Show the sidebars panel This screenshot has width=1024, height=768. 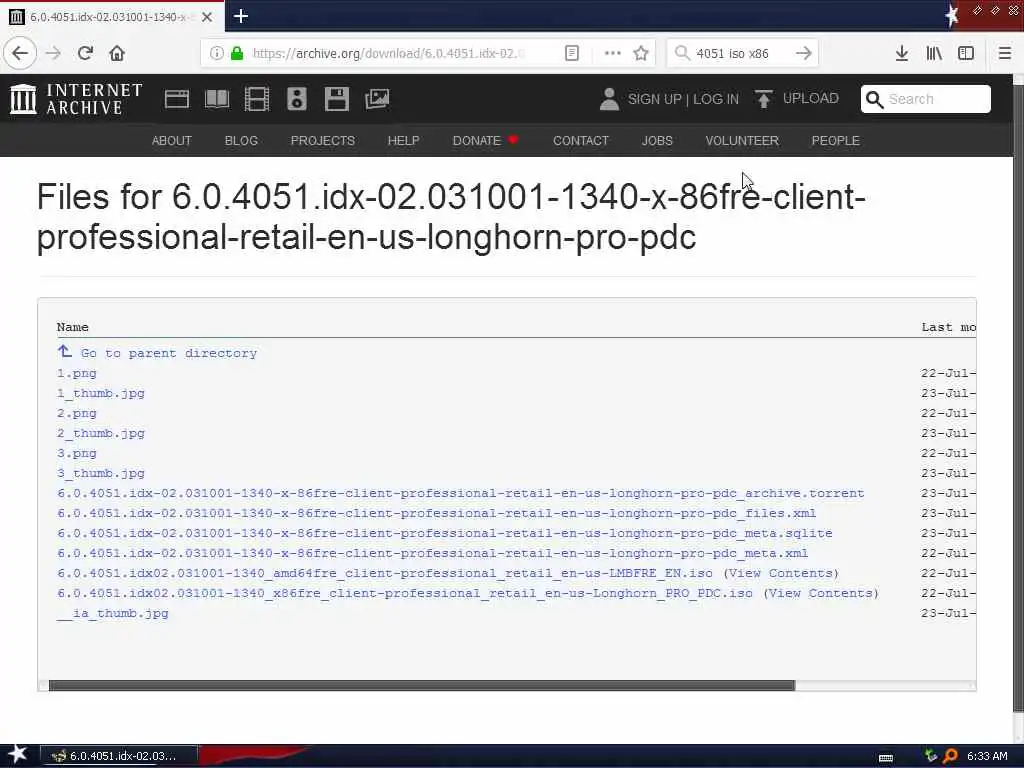click(966, 53)
